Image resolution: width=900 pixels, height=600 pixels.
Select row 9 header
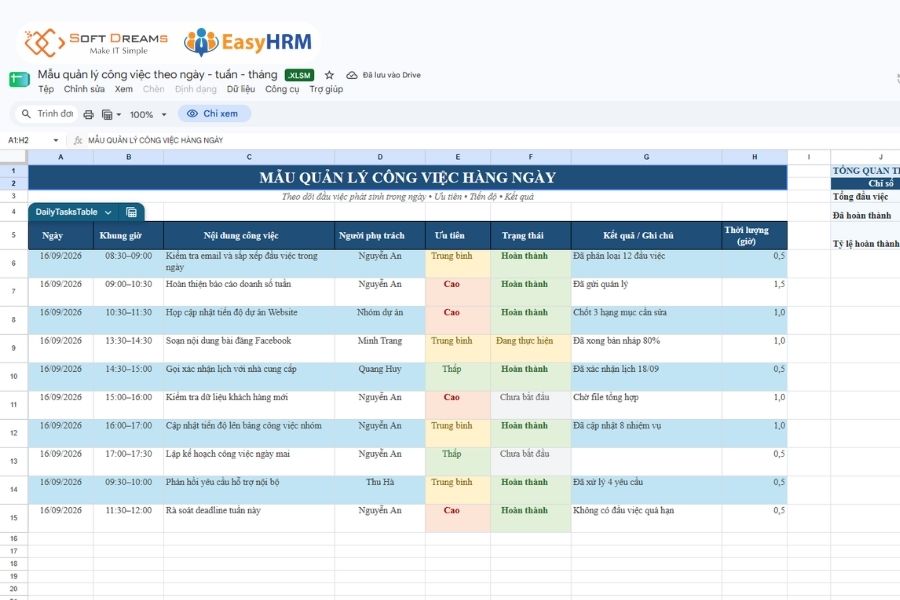click(14, 348)
